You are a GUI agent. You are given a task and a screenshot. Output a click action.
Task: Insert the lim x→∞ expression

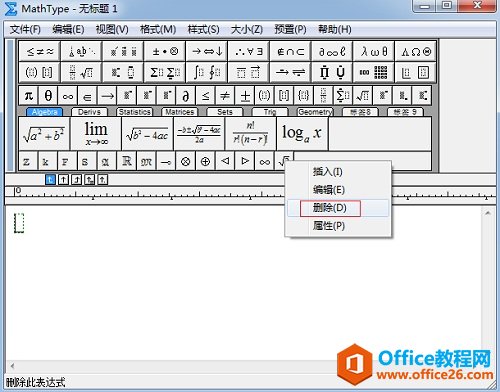tap(96, 134)
